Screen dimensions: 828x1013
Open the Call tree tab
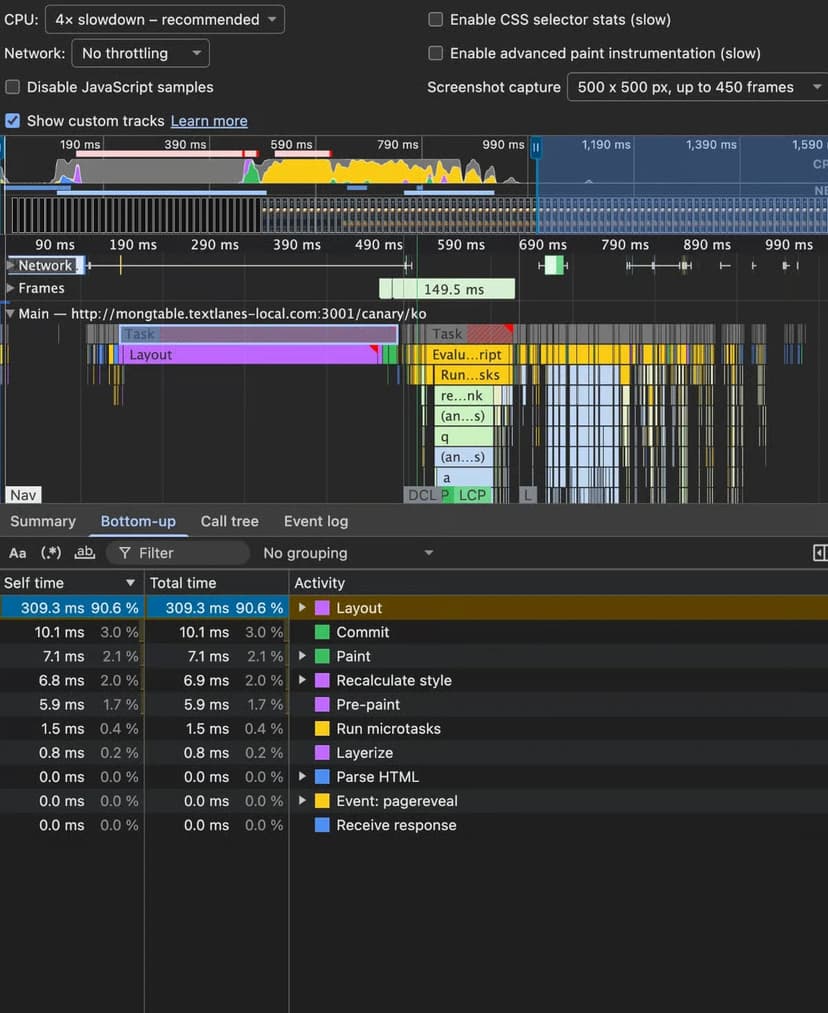(x=229, y=521)
